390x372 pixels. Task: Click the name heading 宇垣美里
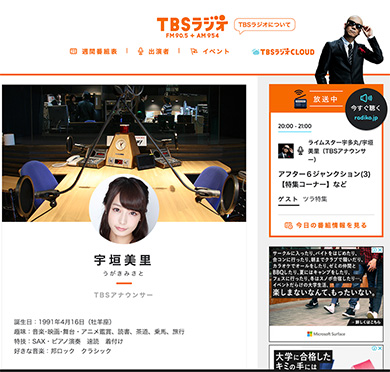[123, 261]
